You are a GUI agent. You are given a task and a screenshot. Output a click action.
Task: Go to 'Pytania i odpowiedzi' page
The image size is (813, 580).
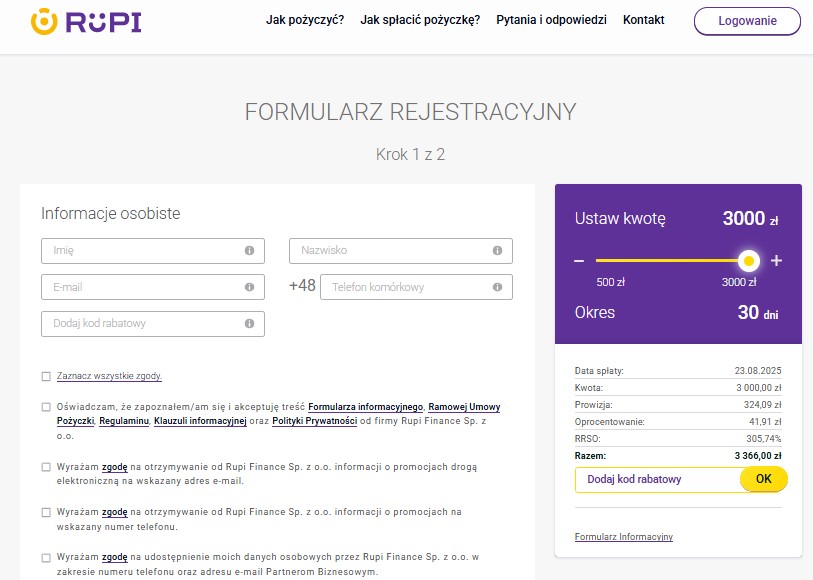[551, 20]
